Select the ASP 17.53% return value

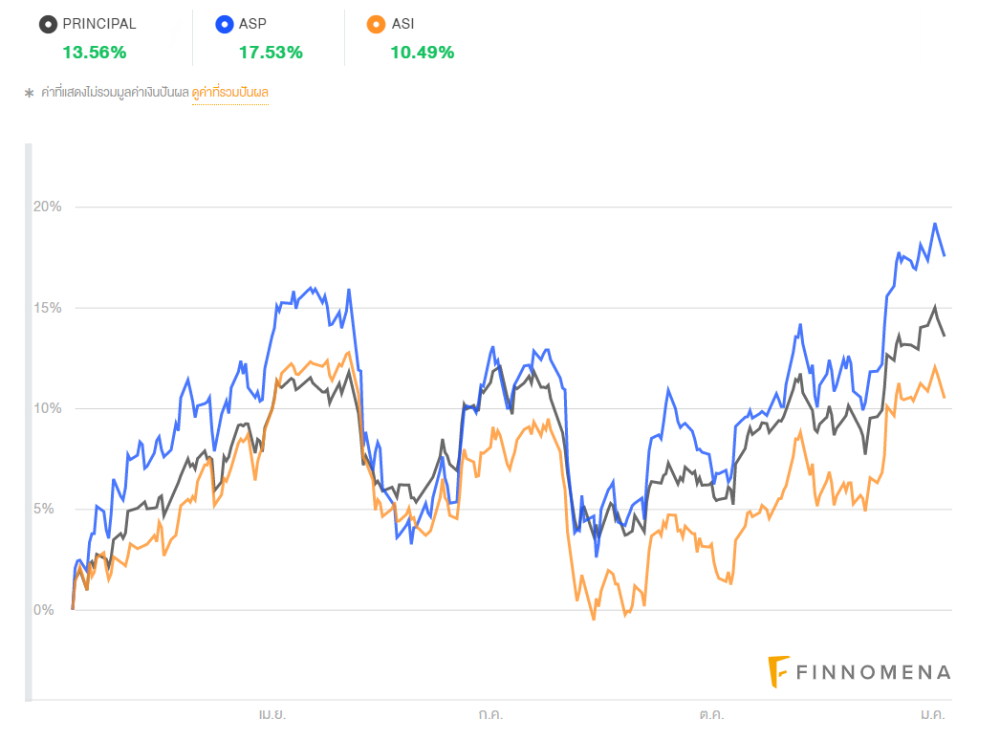270,52
